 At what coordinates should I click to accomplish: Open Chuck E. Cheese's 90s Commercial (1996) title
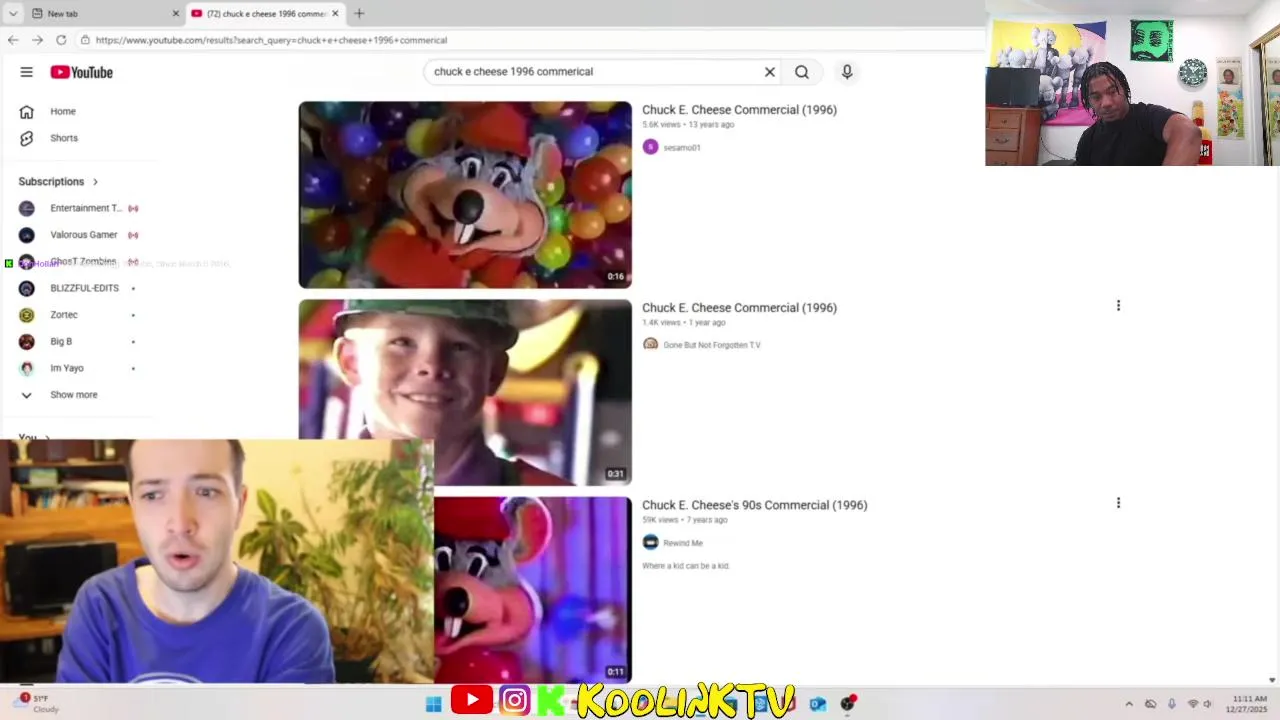(x=754, y=505)
